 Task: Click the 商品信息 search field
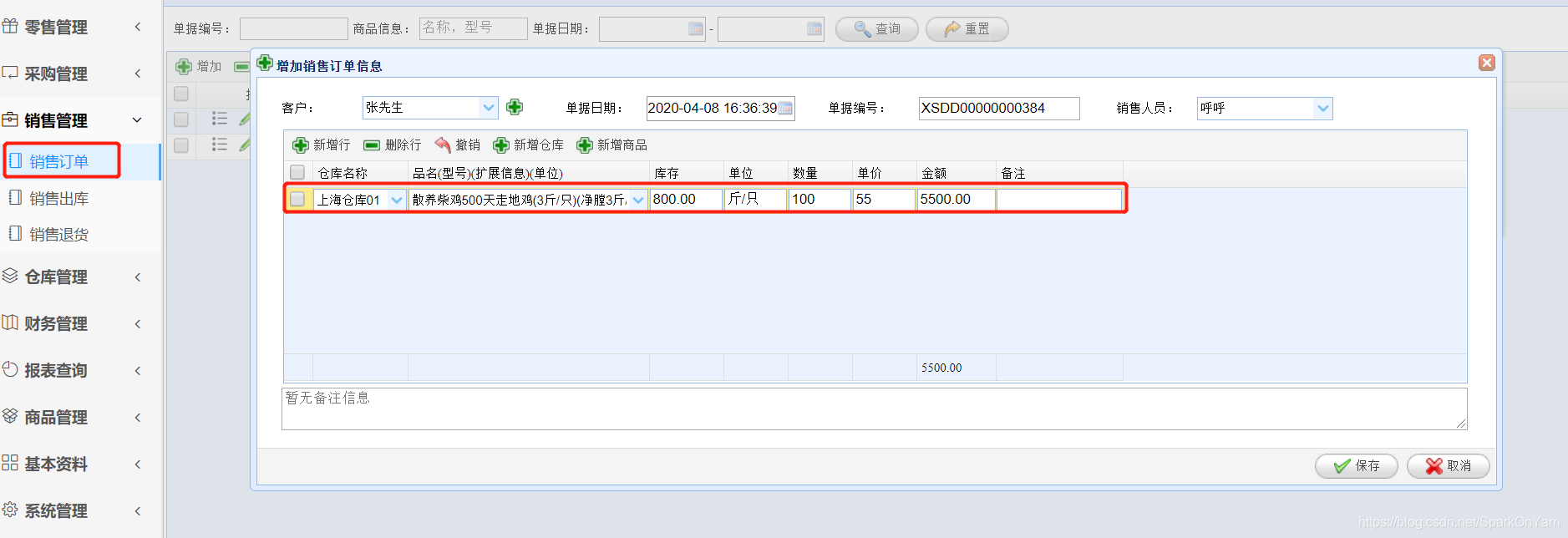(473, 28)
